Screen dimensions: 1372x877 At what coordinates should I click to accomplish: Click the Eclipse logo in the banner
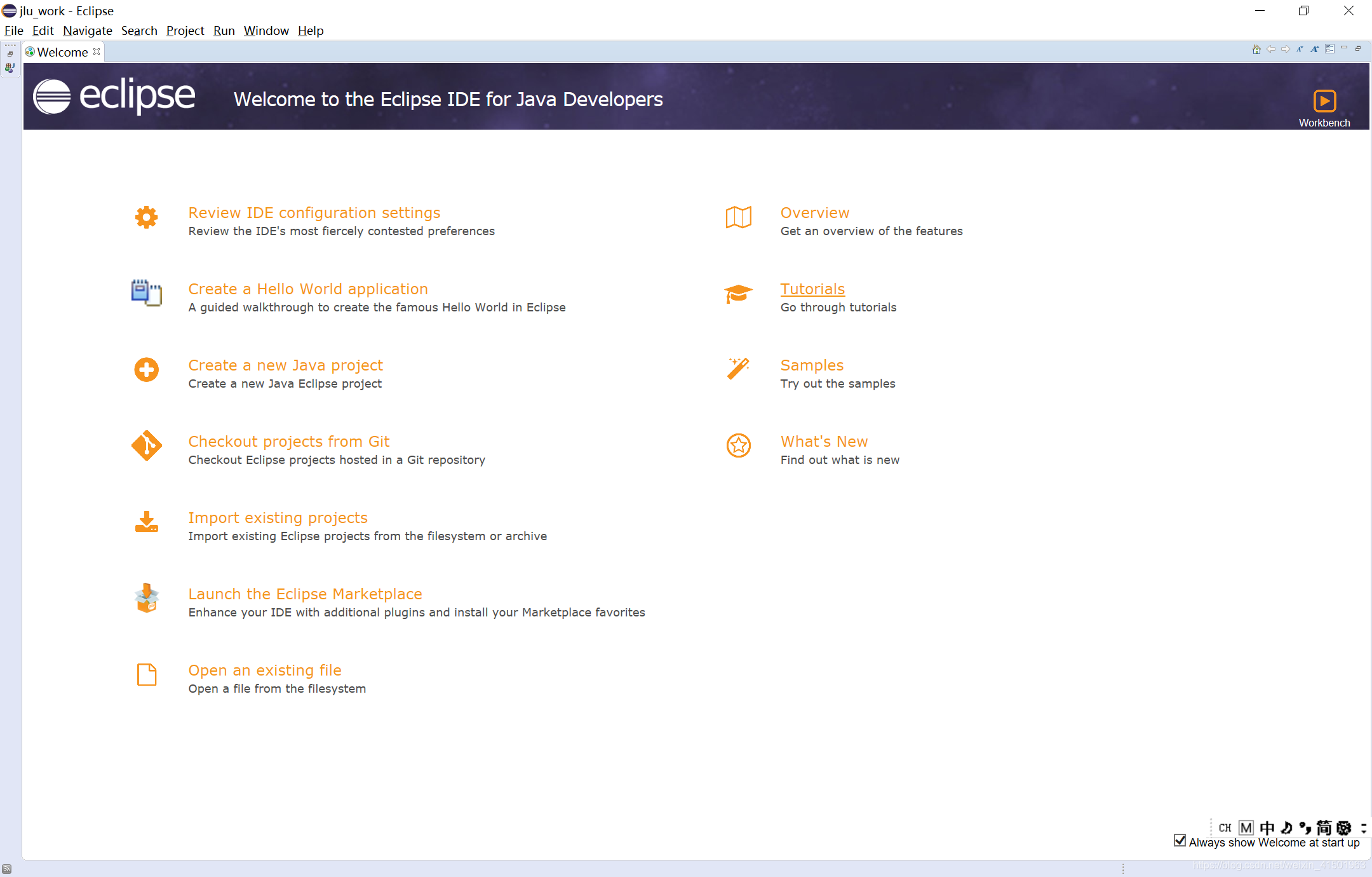[114, 97]
